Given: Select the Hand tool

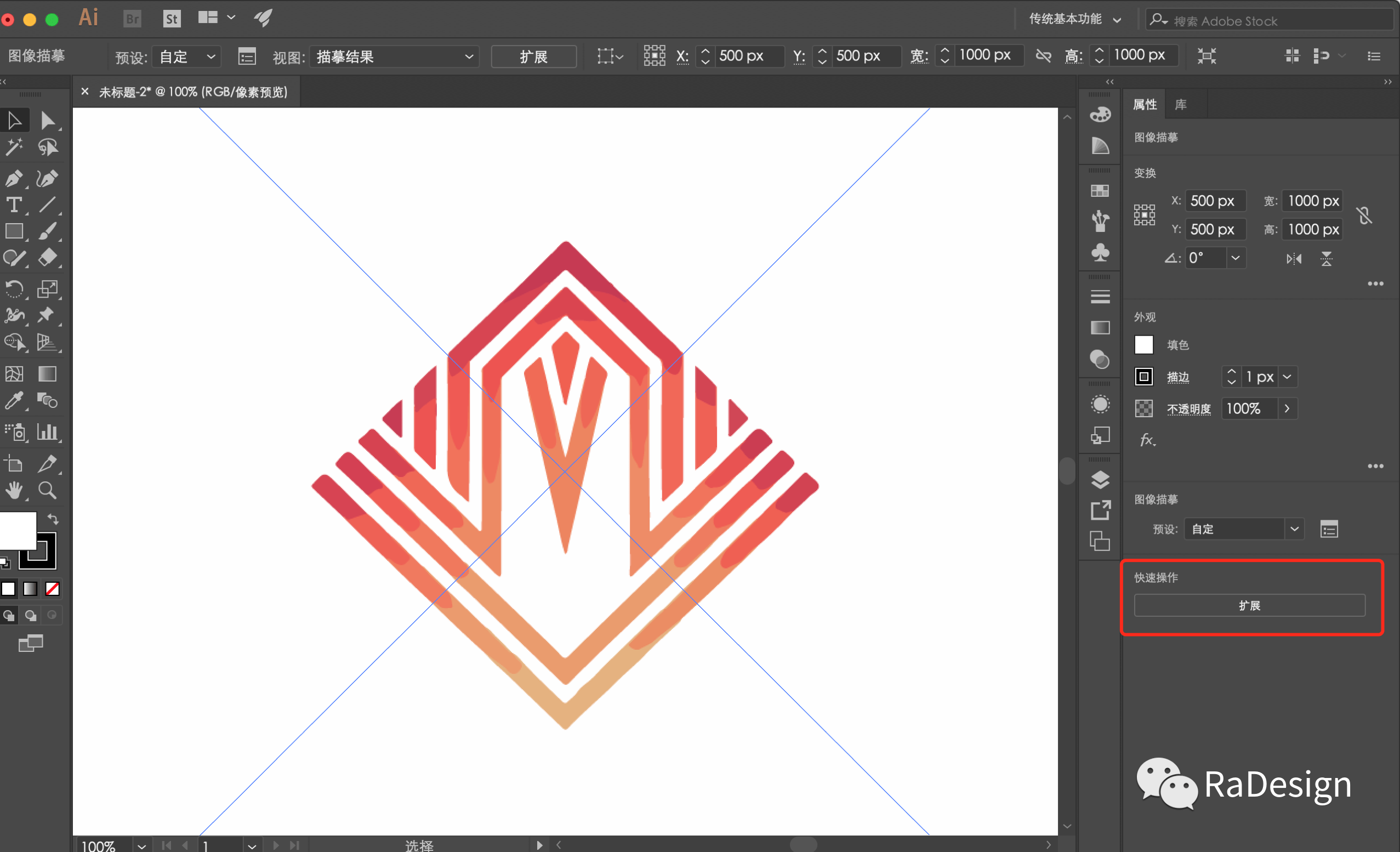Looking at the screenshot, I should point(14,490).
